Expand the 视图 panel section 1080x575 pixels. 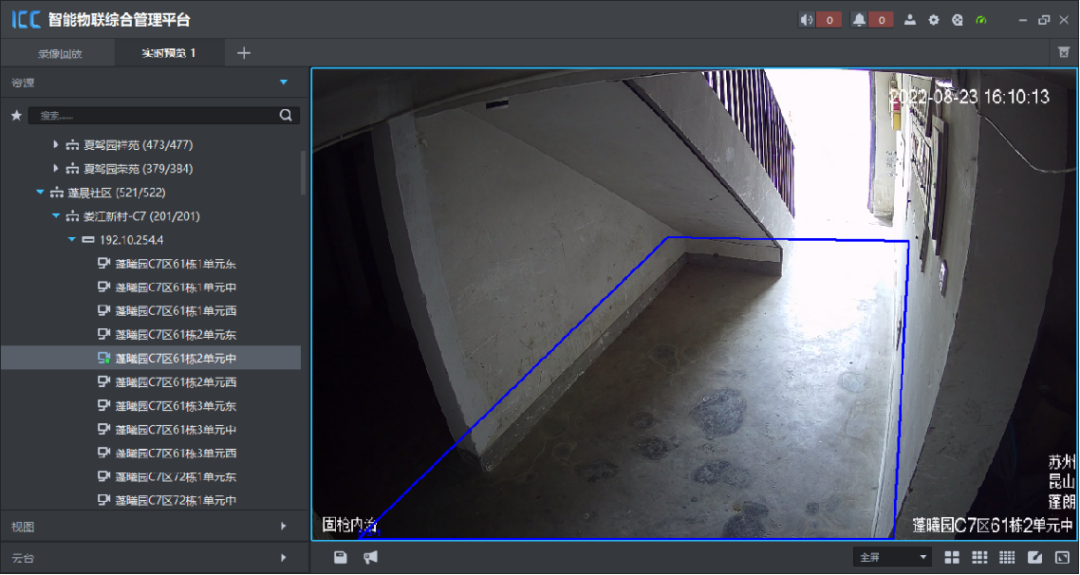[x=150, y=526]
